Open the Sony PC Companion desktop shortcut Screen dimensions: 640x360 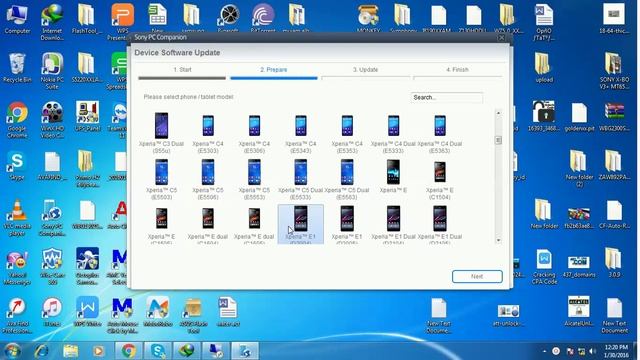52,218
